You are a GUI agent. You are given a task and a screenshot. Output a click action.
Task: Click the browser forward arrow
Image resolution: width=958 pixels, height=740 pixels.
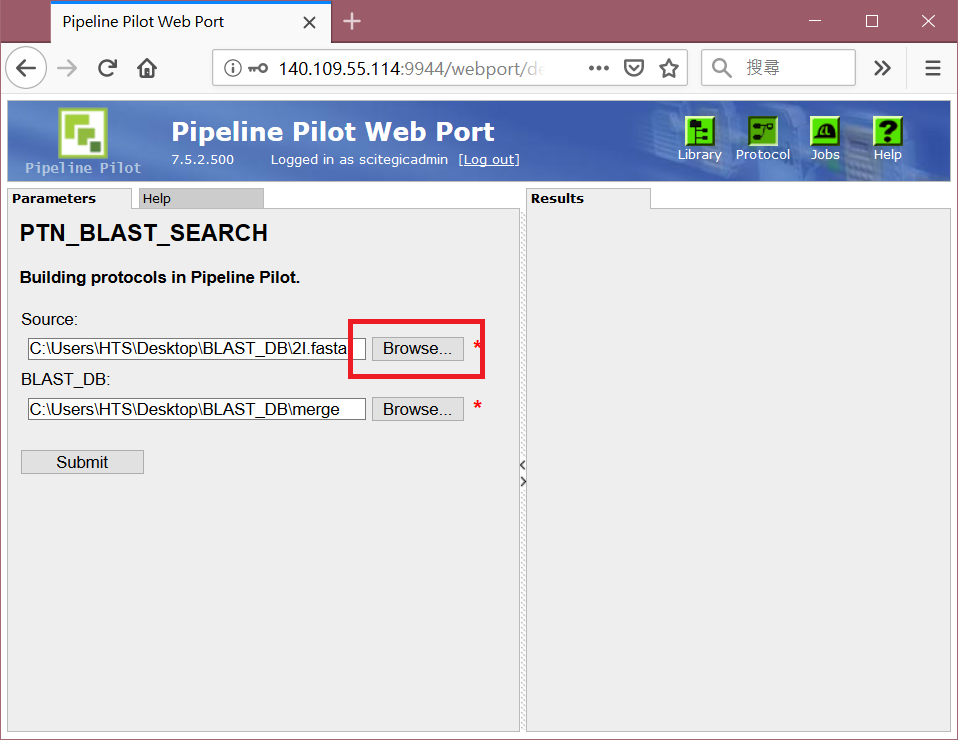point(67,68)
